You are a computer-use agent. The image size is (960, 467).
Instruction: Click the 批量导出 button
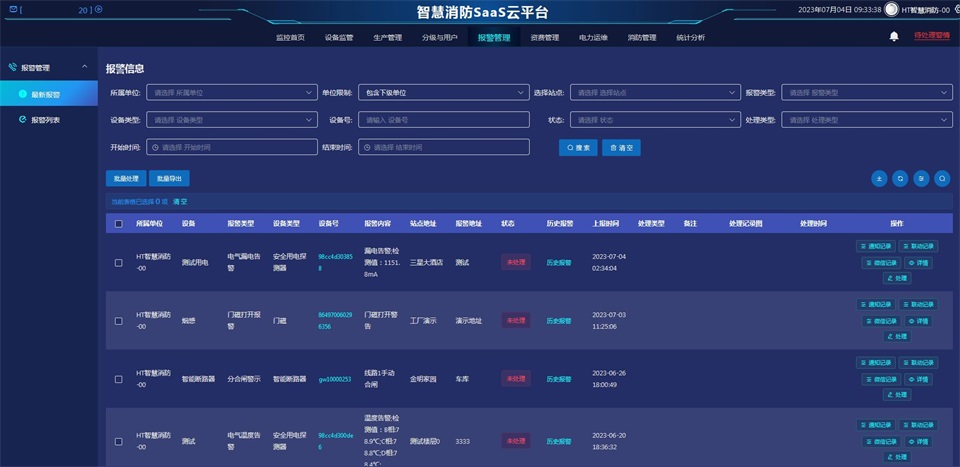point(169,179)
